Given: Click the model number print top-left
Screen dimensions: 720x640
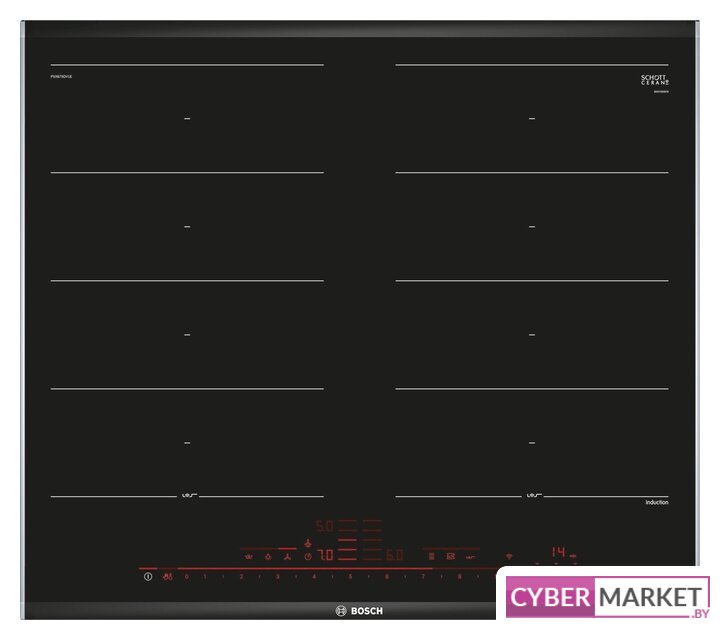Looking at the screenshot, I should [61, 77].
